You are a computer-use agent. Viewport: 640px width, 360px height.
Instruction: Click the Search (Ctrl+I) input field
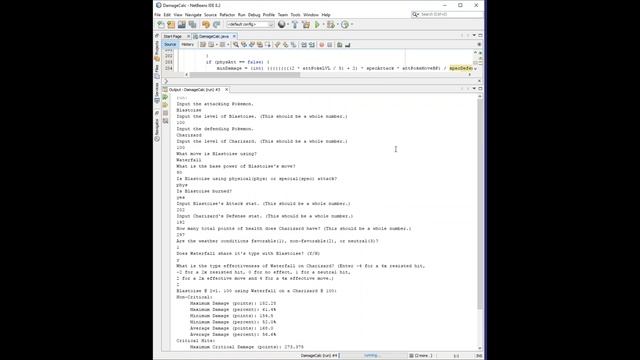point(451,14)
